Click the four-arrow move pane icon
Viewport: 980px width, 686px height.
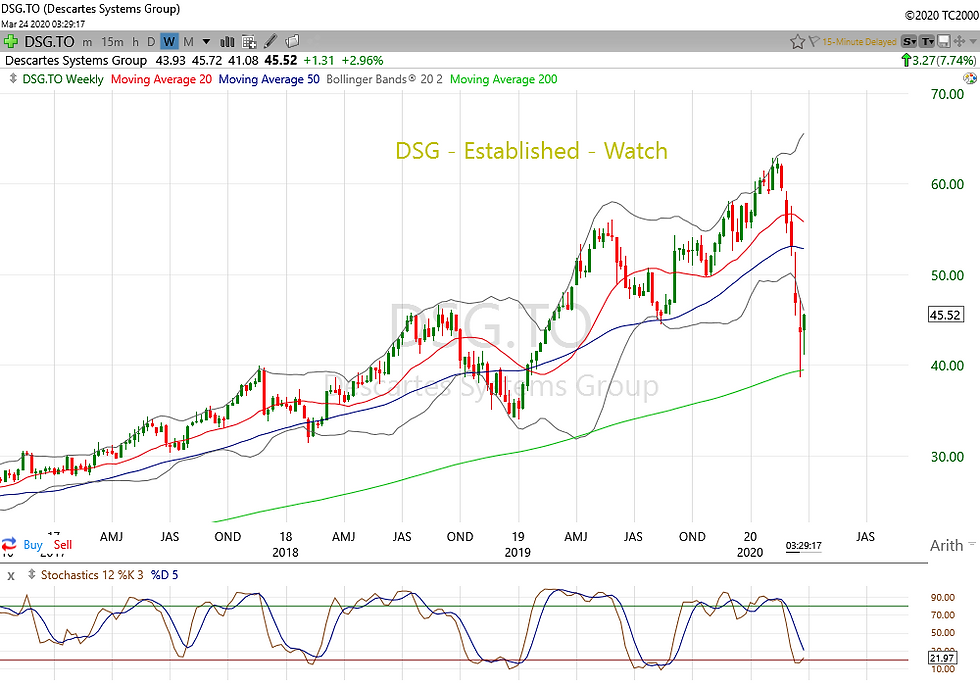[x=959, y=42]
